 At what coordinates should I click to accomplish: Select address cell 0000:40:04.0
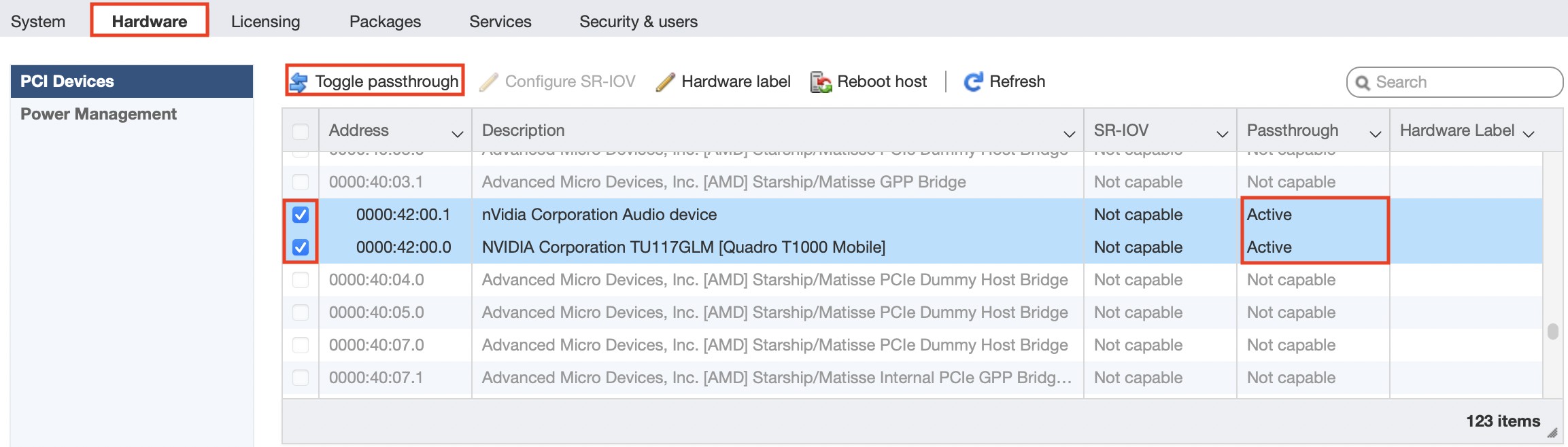point(377,280)
